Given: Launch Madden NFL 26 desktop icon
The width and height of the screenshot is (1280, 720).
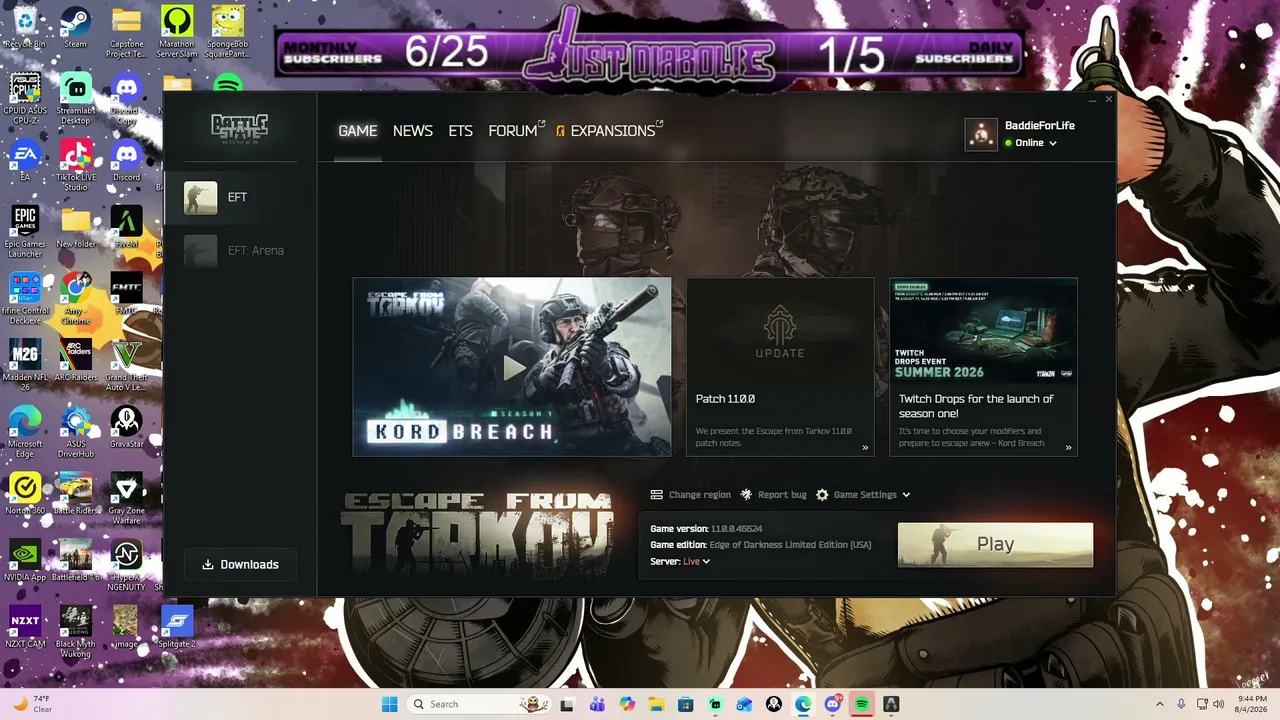Looking at the screenshot, I should click(x=25, y=365).
